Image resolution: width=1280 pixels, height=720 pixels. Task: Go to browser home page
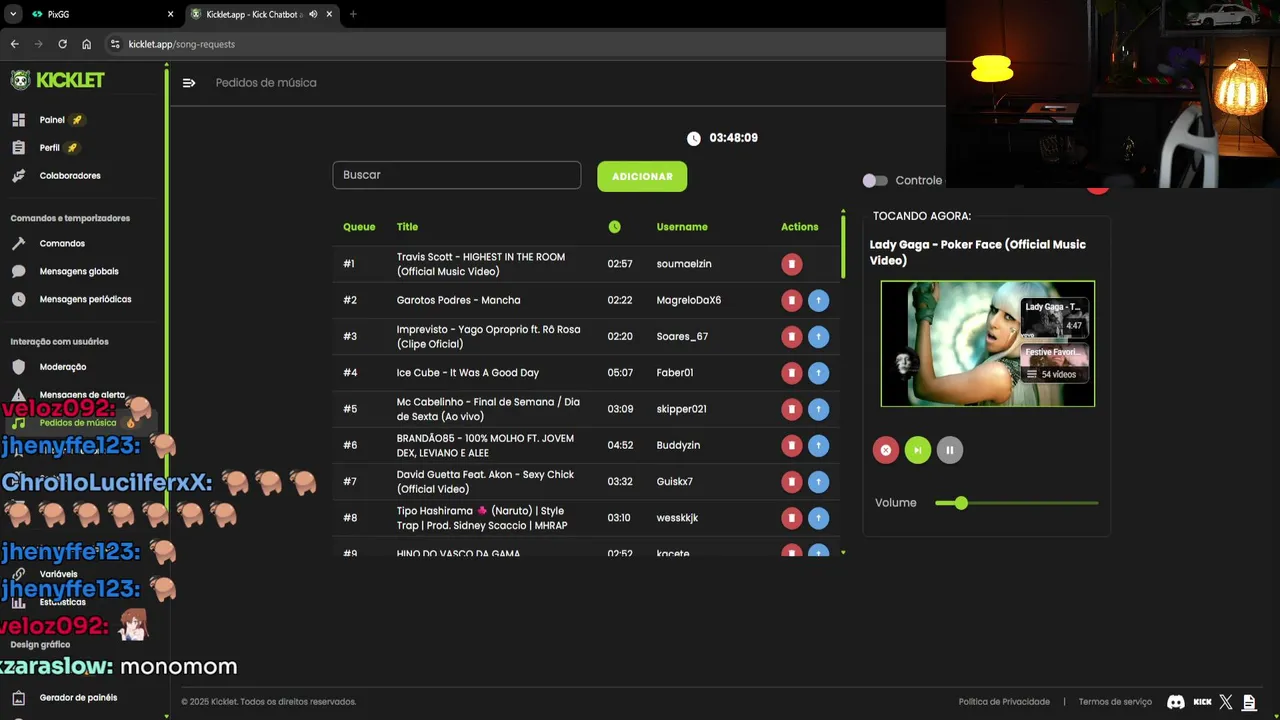point(87,44)
